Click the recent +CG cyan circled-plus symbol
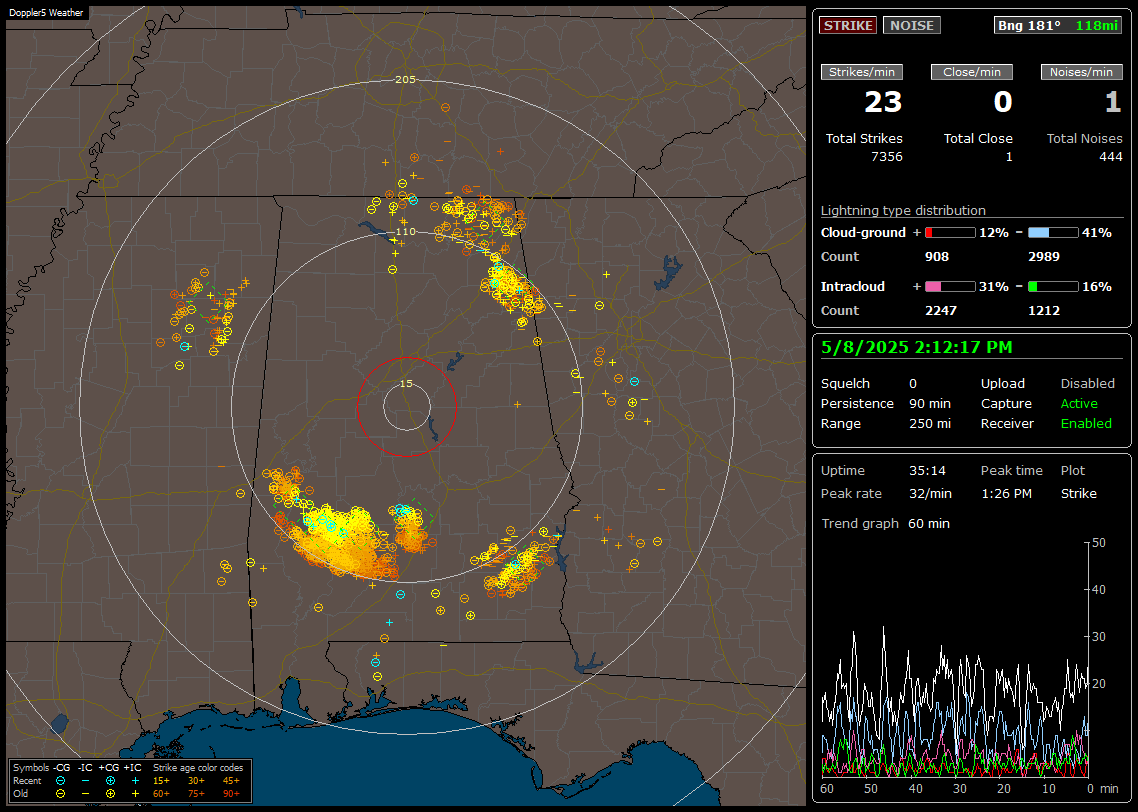The width and height of the screenshot is (1138, 812). (110, 781)
